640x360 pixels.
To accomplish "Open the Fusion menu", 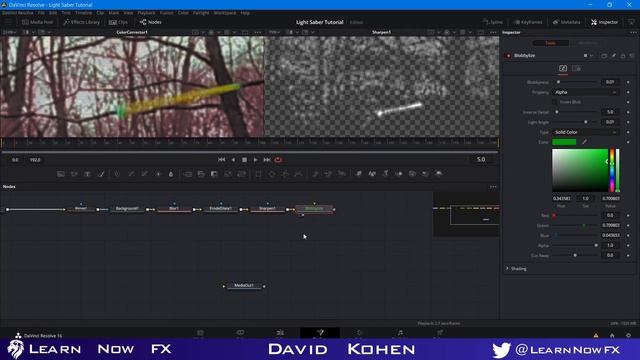I will coord(166,13).
